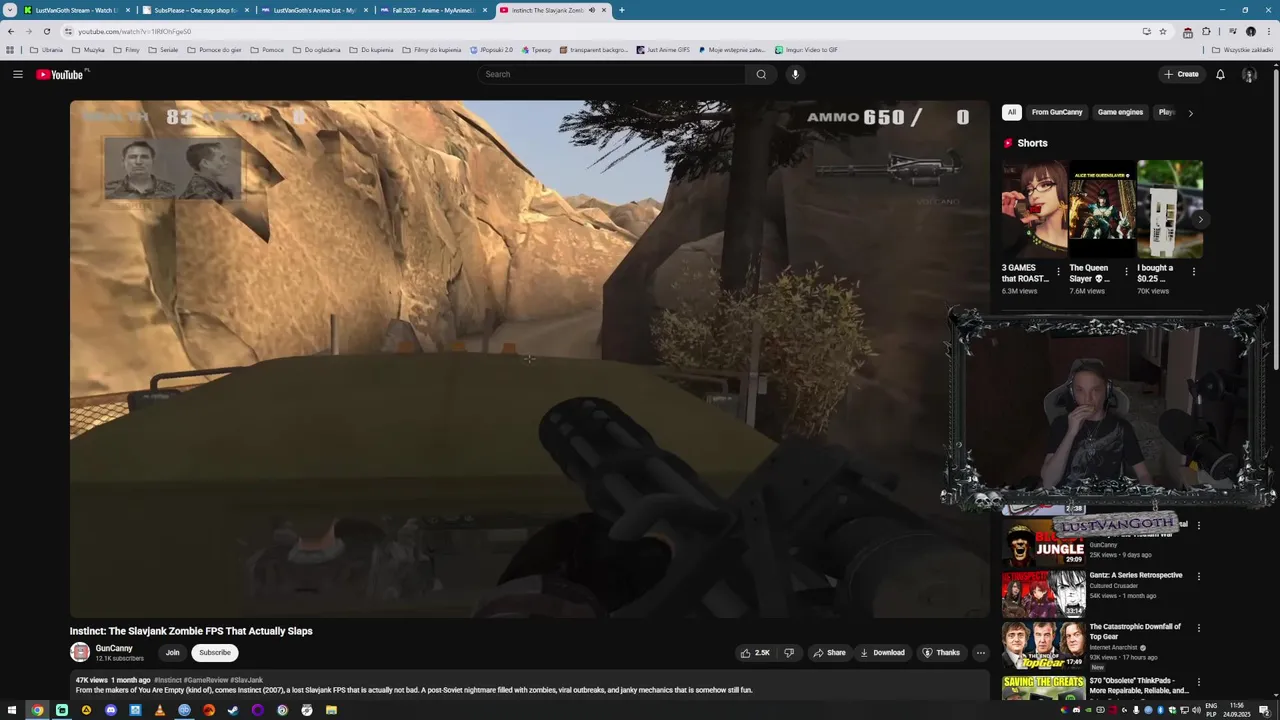Open 'The Queen Slayer' short thumbnail
Viewport: 1280px width, 720px height.
coord(1102,209)
